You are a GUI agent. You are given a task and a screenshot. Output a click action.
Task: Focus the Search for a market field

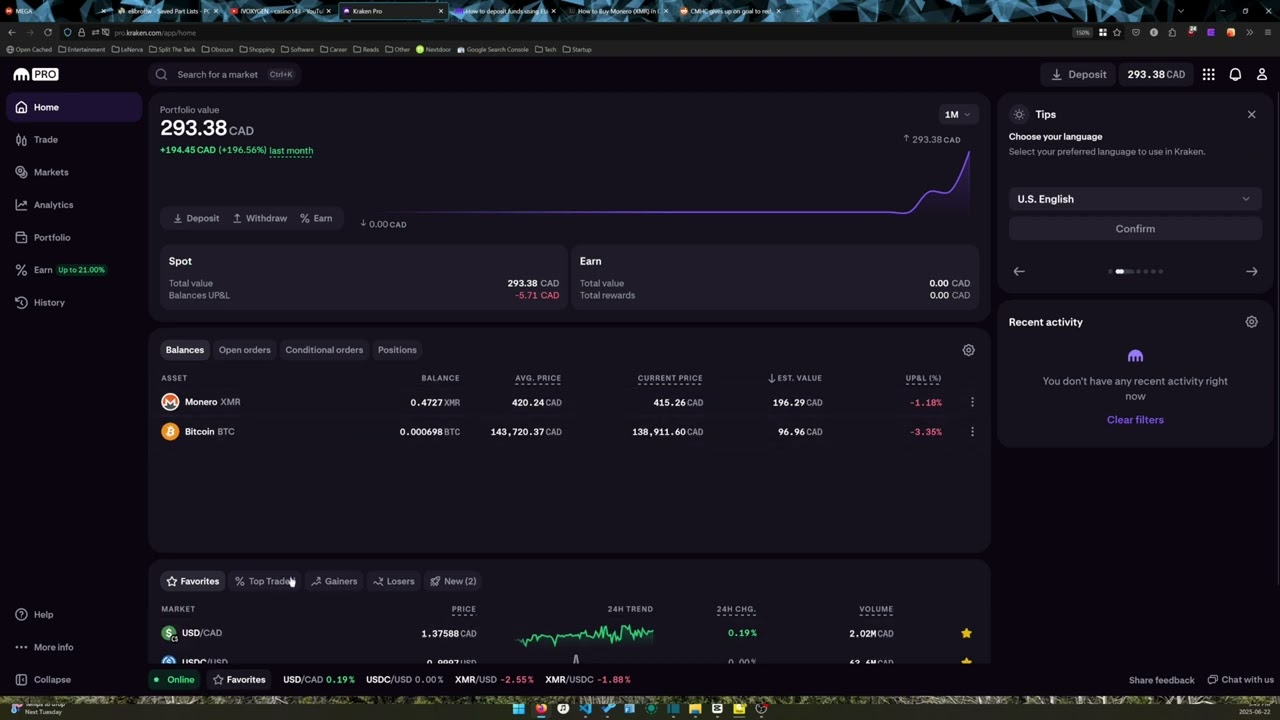click(x=225, y=74)
